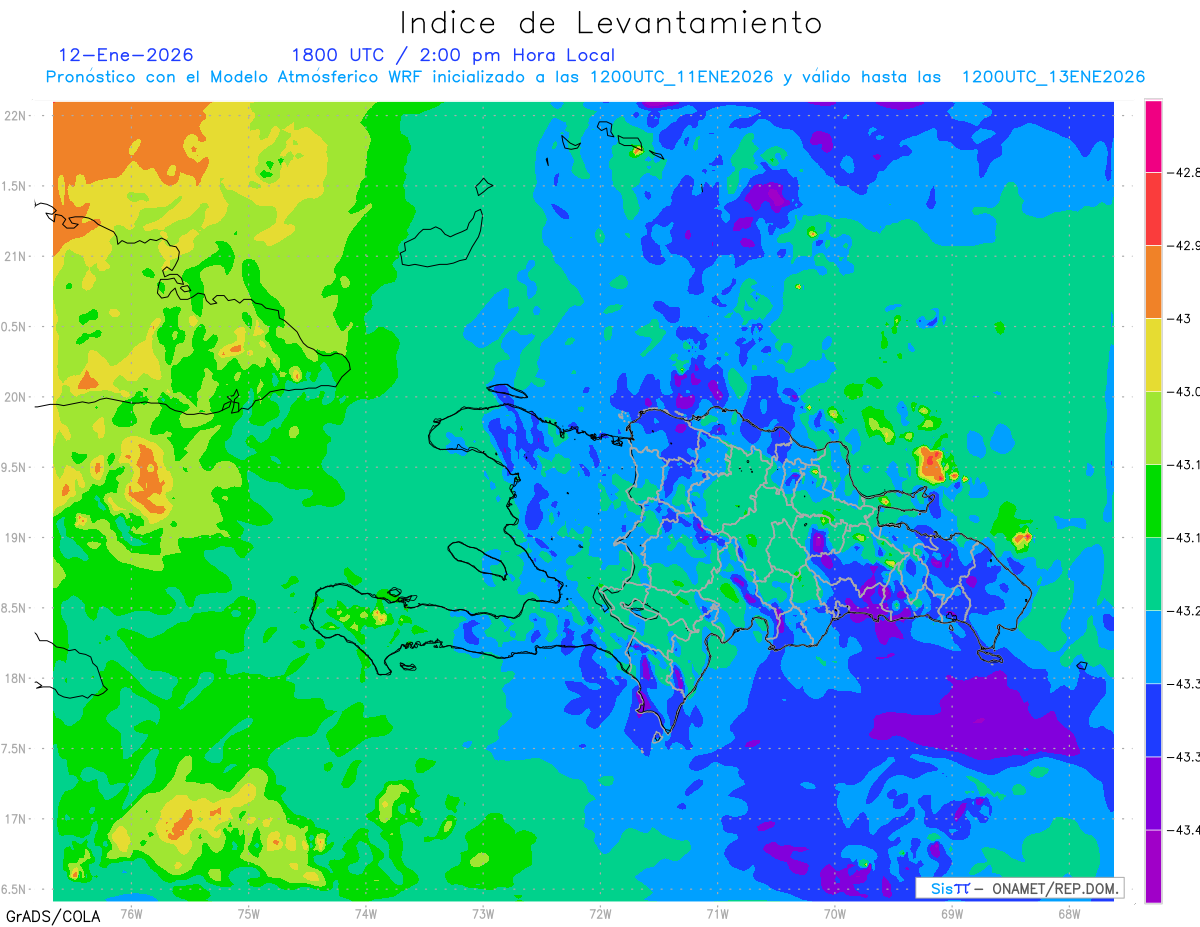Click the '1800 UTC / 2:00 pm Hora Local' label
The image size is (1200, 927).
tap(453, 55)
